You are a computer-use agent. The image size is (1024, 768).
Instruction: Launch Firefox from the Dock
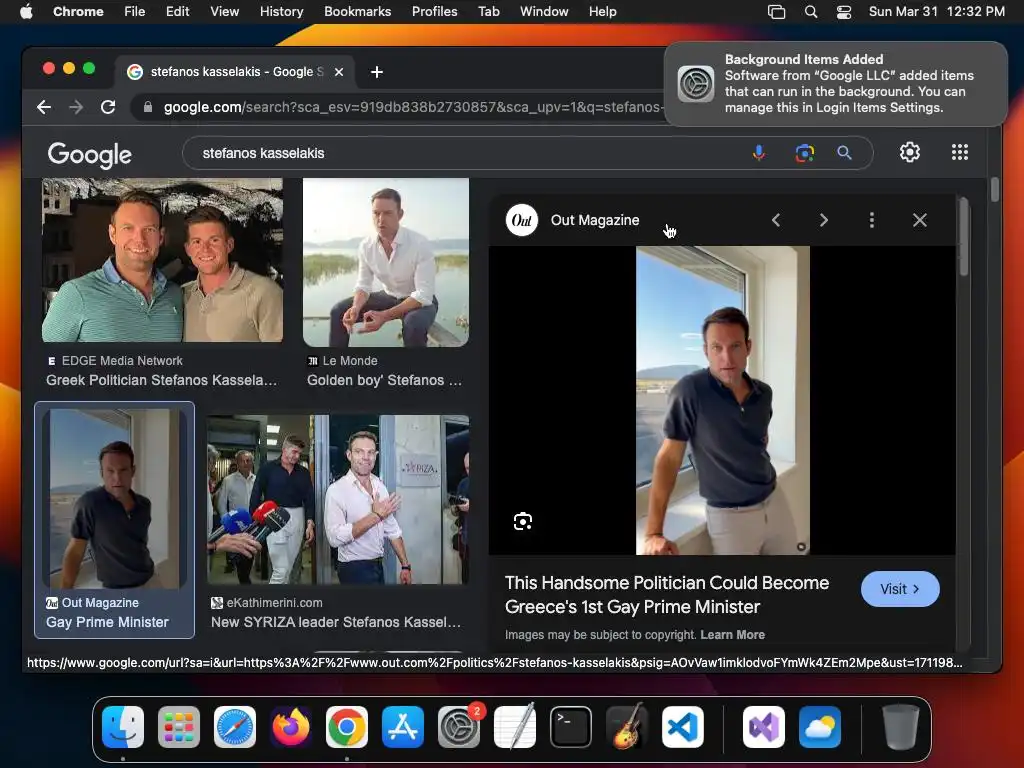[291, 727]
